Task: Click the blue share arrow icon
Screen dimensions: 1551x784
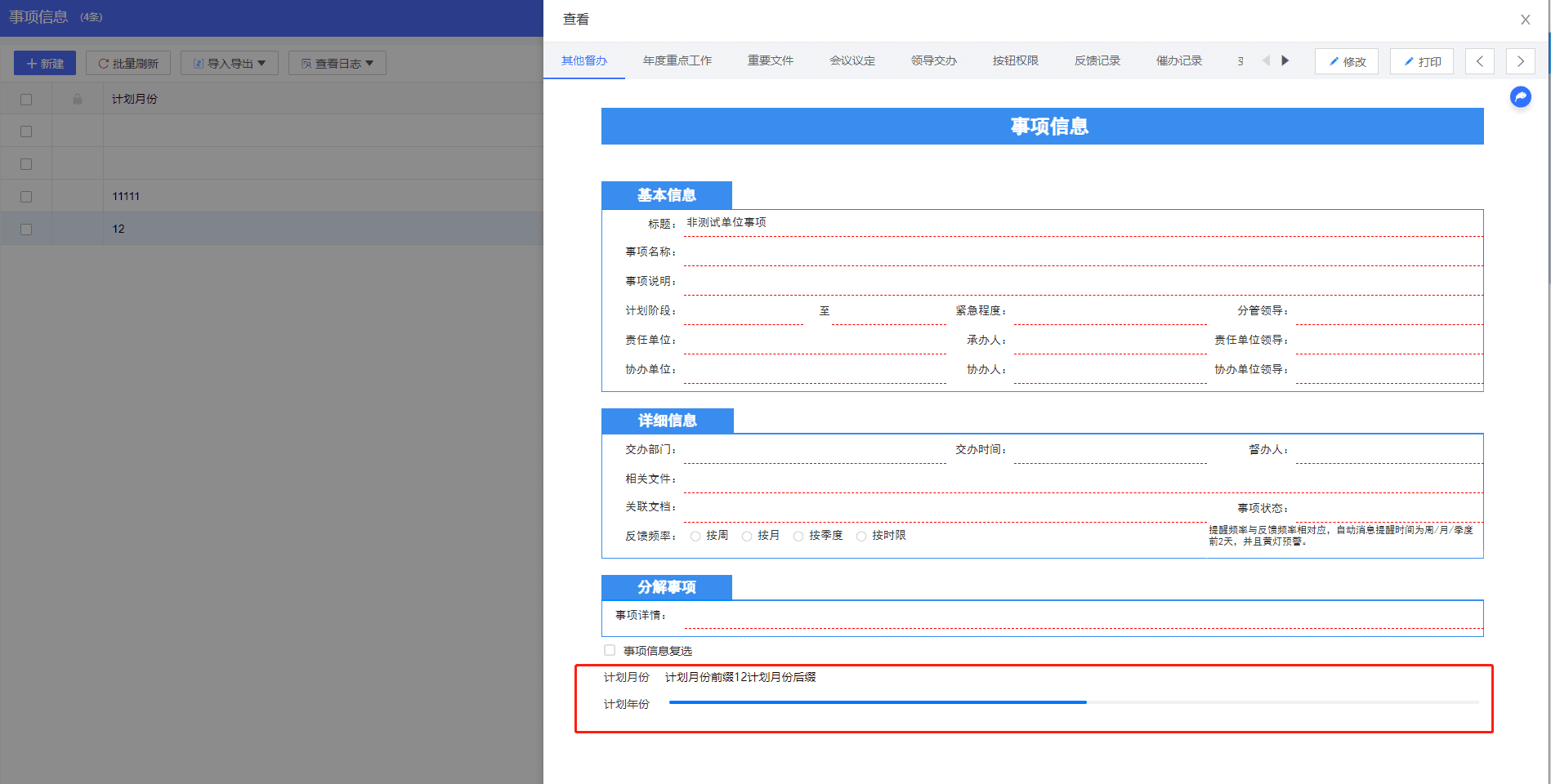Action: pyautogui.click(x=1520, y=97)
